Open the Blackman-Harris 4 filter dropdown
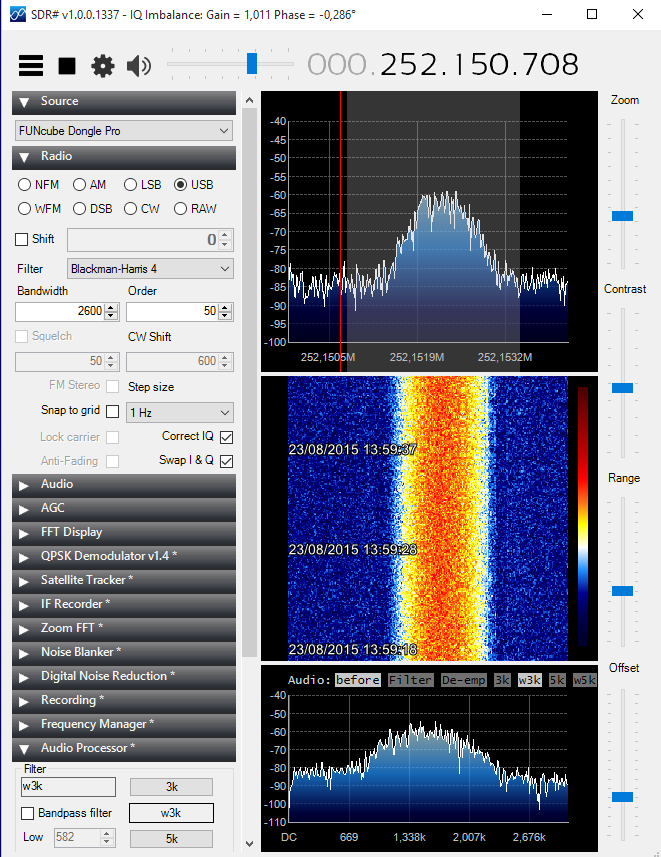The image size is (661, 857). 150,269
